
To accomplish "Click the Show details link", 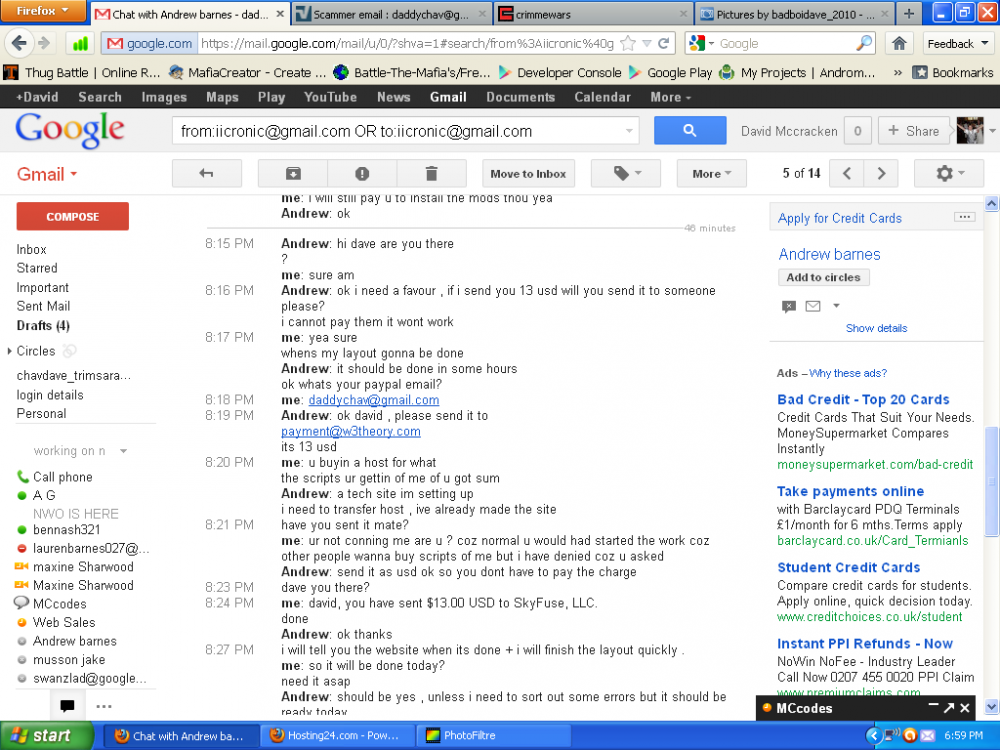I will tap(876, 328).
